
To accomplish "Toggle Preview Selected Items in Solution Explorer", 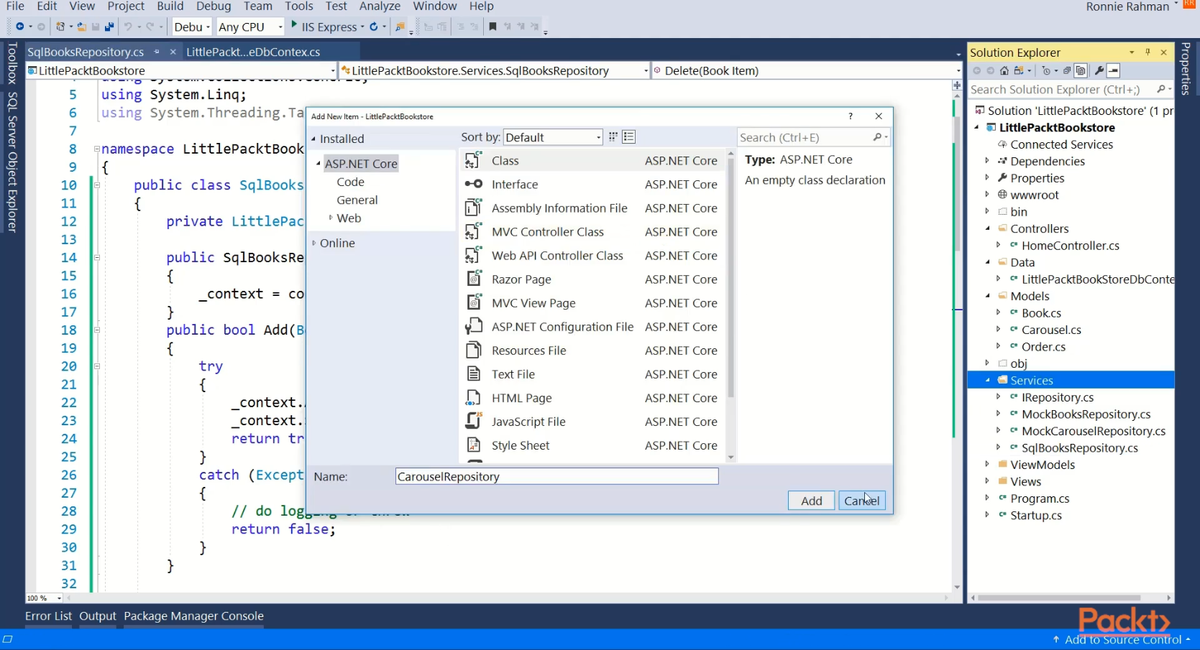I will point(1113,71).
